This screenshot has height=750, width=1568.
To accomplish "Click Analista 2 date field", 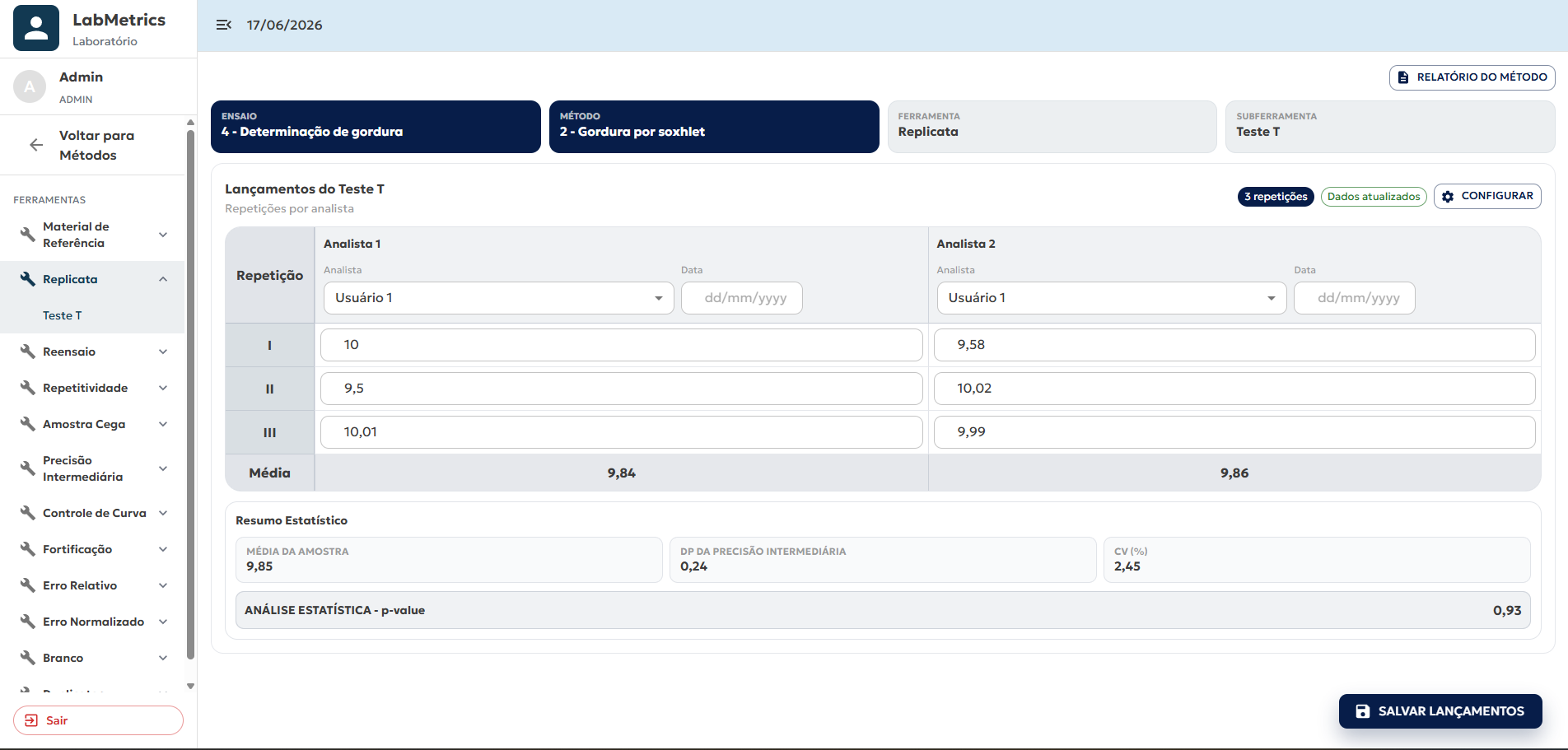I will pos(1355,298).
